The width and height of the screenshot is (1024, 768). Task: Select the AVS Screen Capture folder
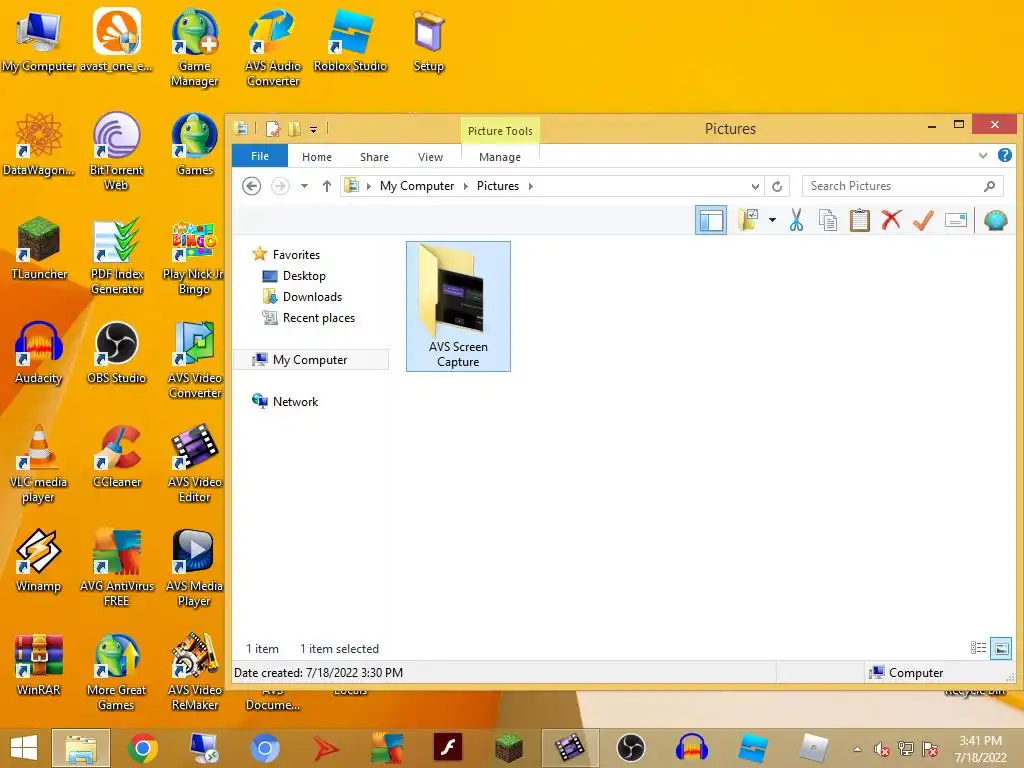pos(458,306)
